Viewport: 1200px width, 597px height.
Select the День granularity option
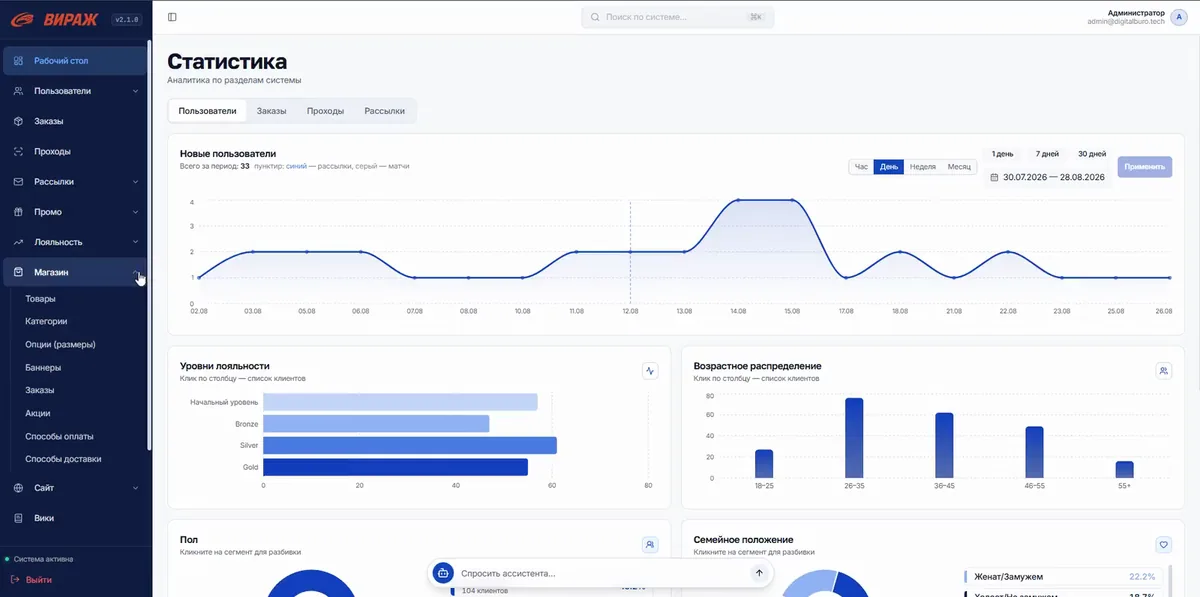pos(889,167)
